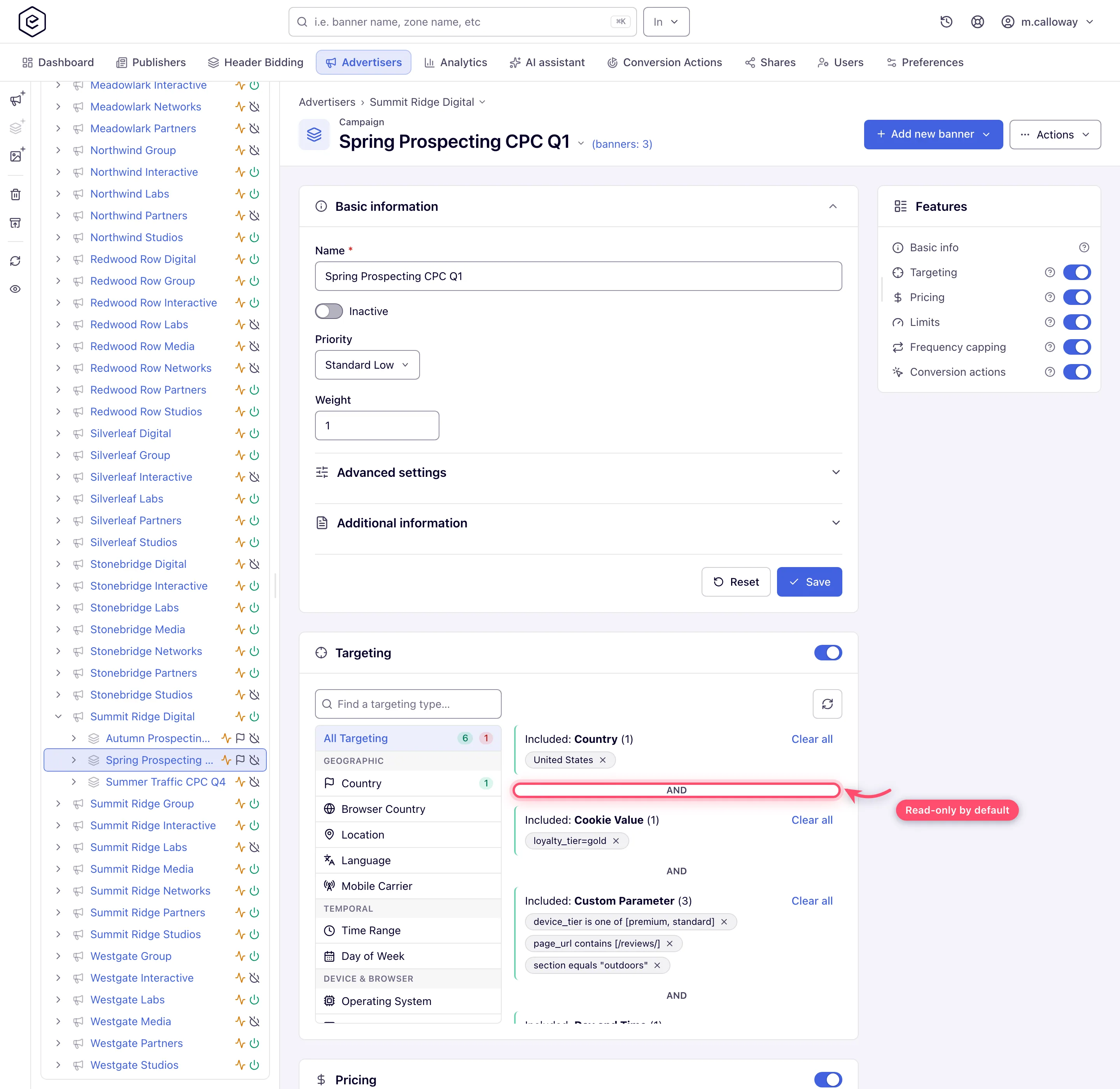The height and width of the screenshot is (1089, 1120).
Task: Expand Additional information section
Action: point(578,523)
